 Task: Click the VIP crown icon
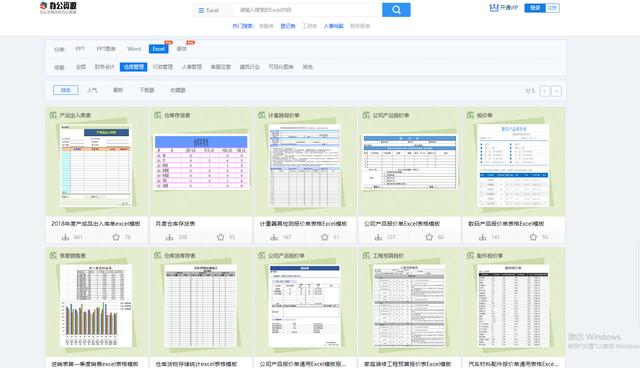click(494, 8)
